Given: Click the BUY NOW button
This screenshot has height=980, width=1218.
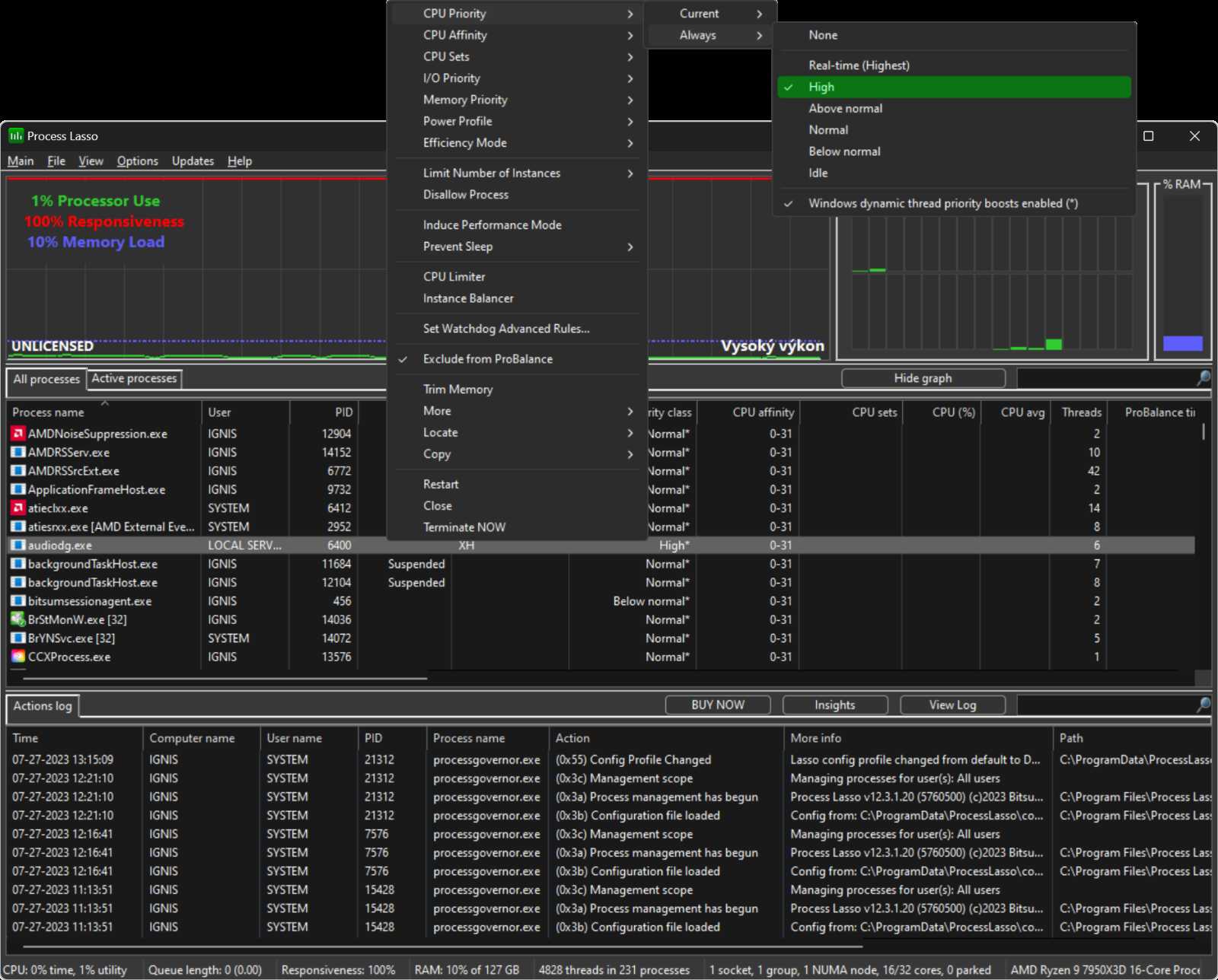Looking at the screenshot, I should coord(718,705).
